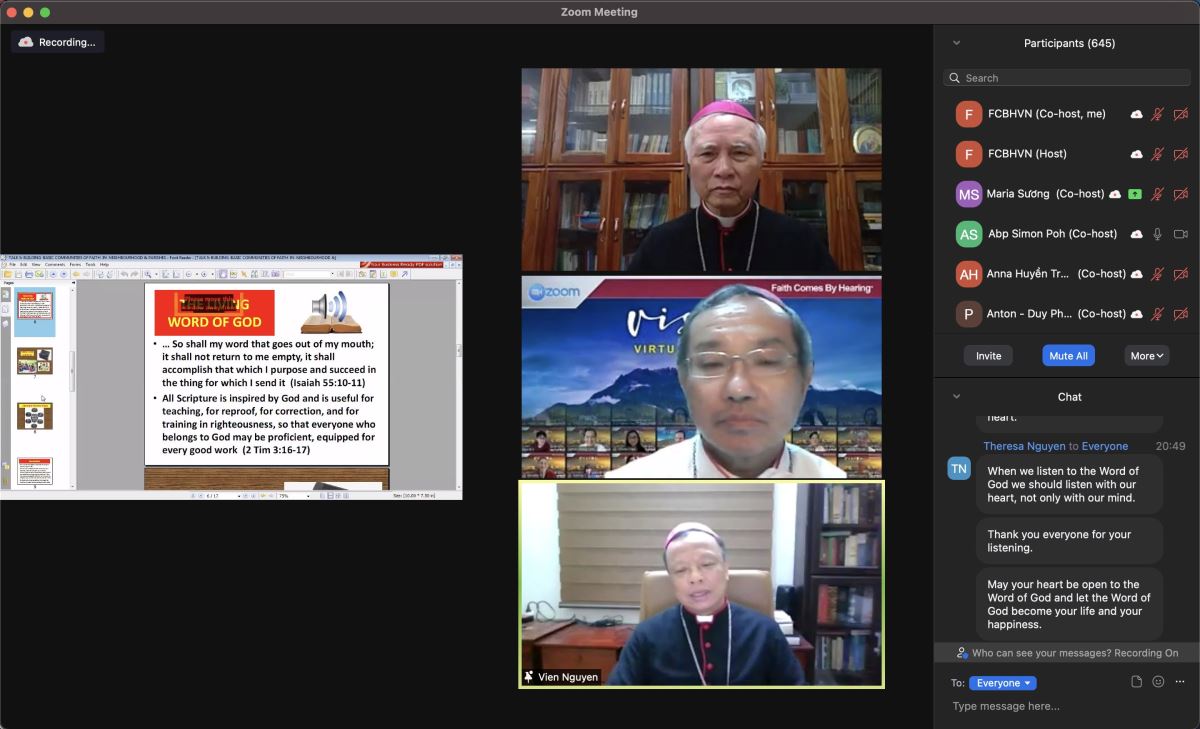Screen dimensions: 1200x729
Task: Click the F avatar of FCBHVN (Co-host, me)
Action: point(968,114)
